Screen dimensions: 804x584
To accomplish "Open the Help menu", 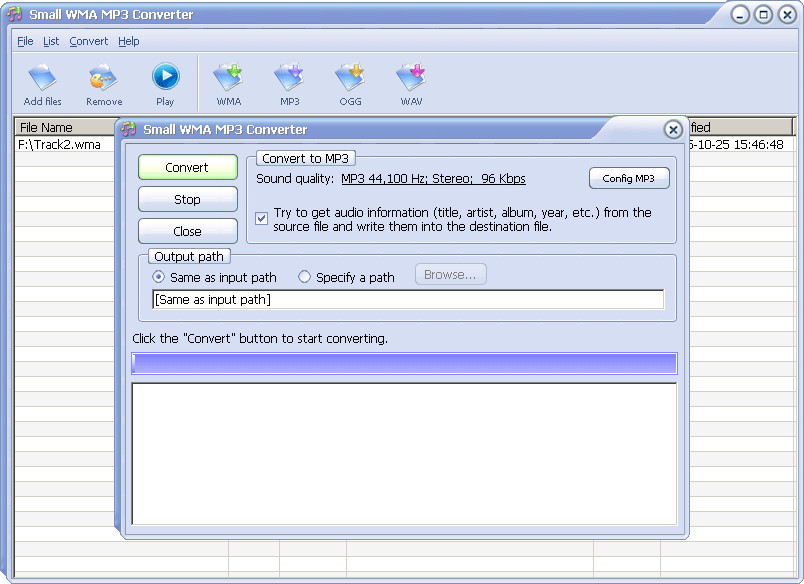I will point(129,41).
